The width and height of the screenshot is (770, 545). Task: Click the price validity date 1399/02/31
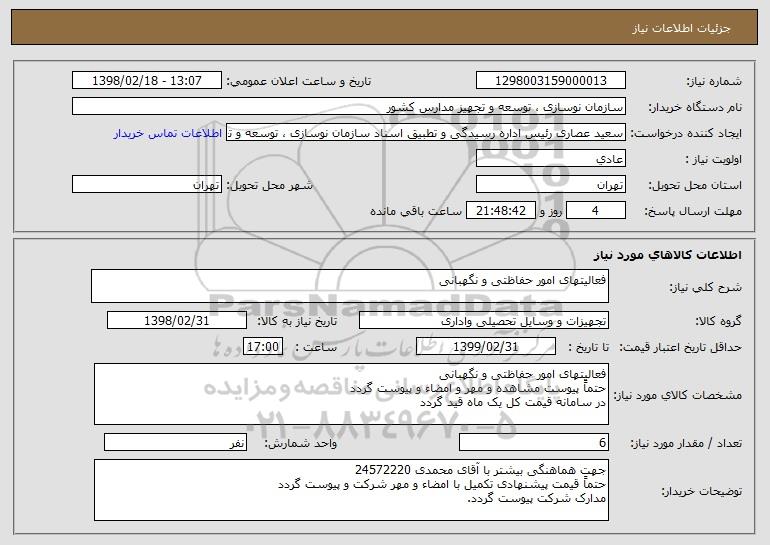tap(486, 347)
